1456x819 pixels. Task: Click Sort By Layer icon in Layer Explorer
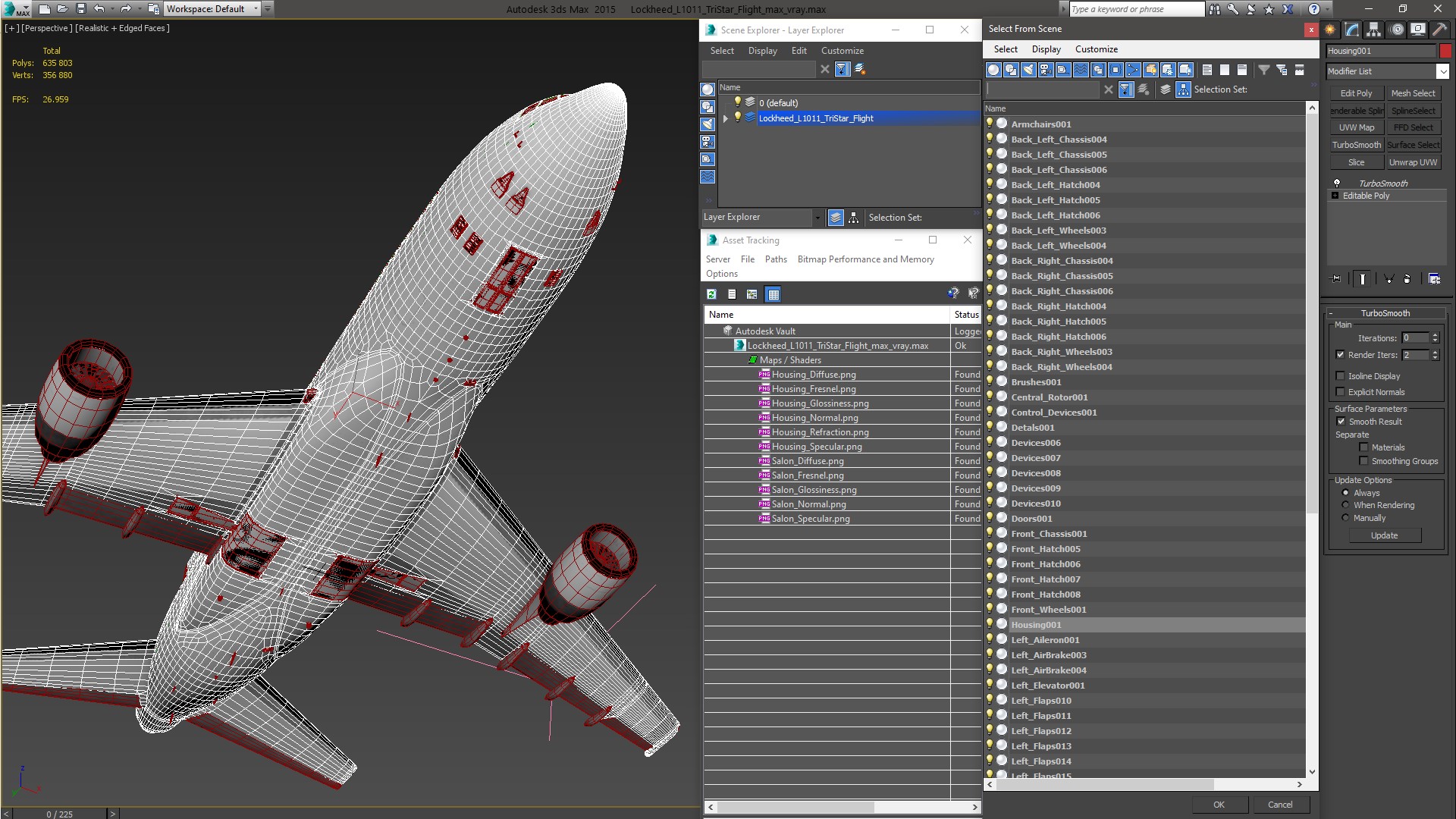836,218
